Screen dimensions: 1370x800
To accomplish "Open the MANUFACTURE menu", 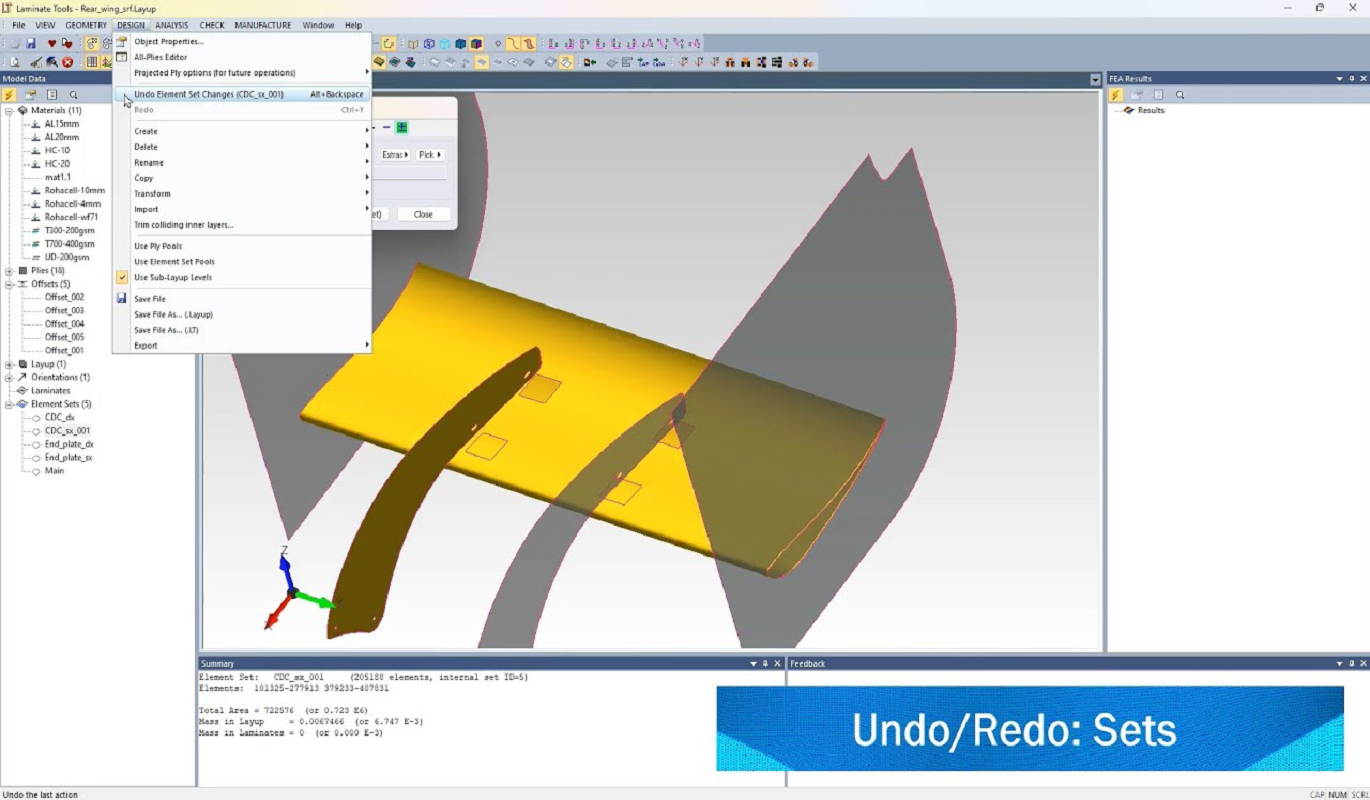I will [x=263, y=25].
